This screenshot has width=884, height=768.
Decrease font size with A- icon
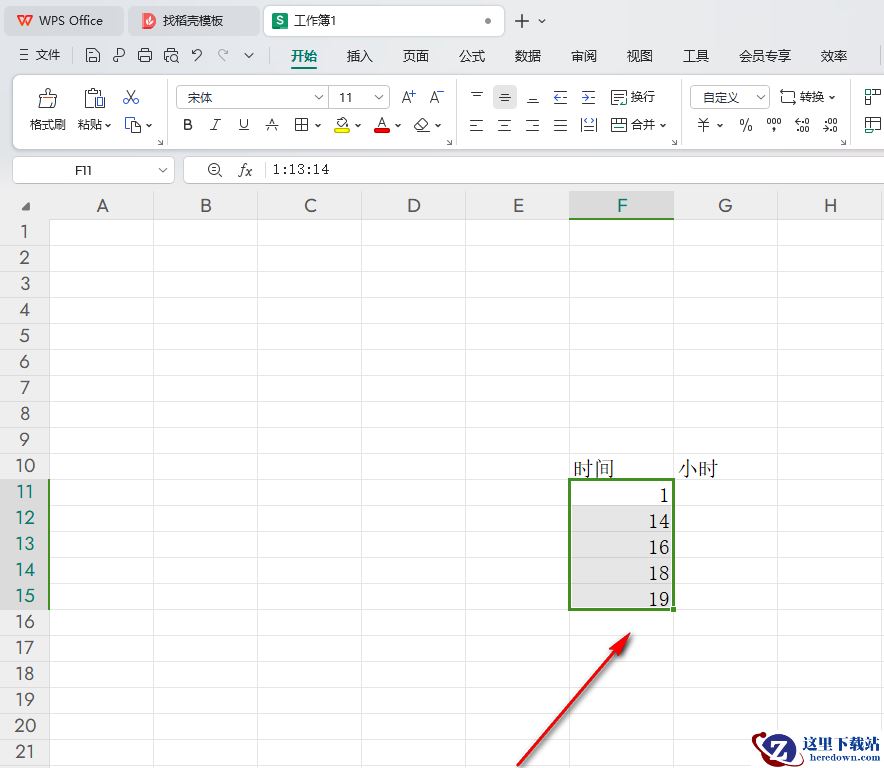pyautogui.click(x=436, y=97)
